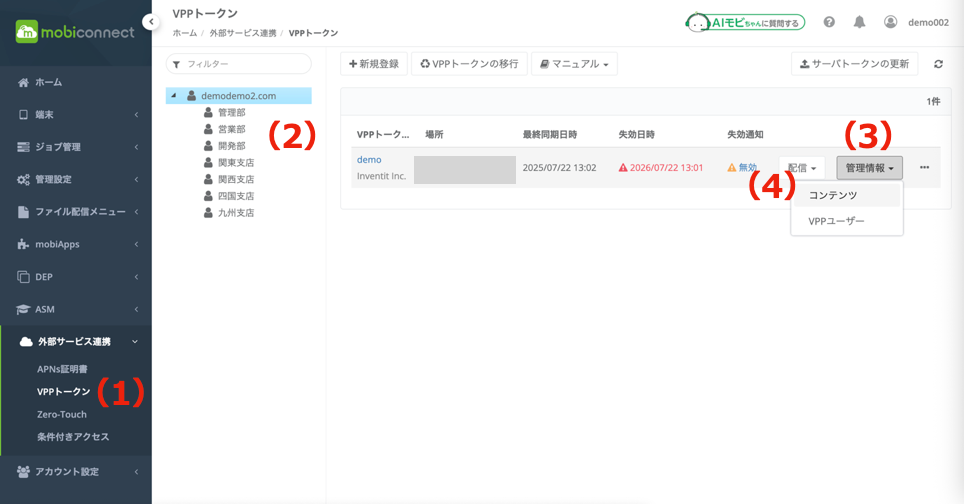Open ホーム in the sidebar
Screen dimensions: 964x504
point(76,82)
